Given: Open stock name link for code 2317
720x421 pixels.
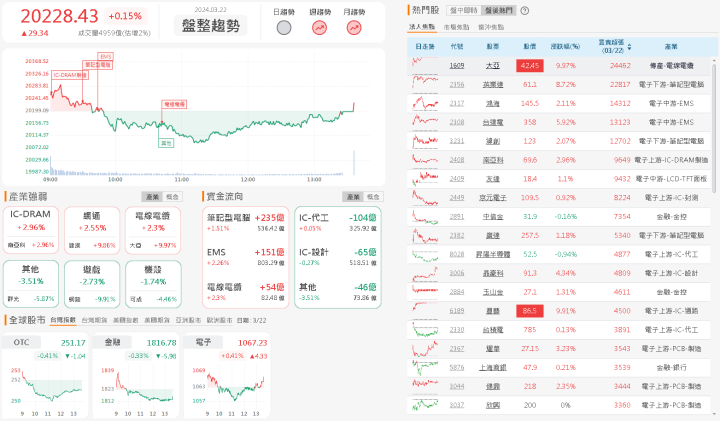Looking at the screenshot, I should [493, 103].
